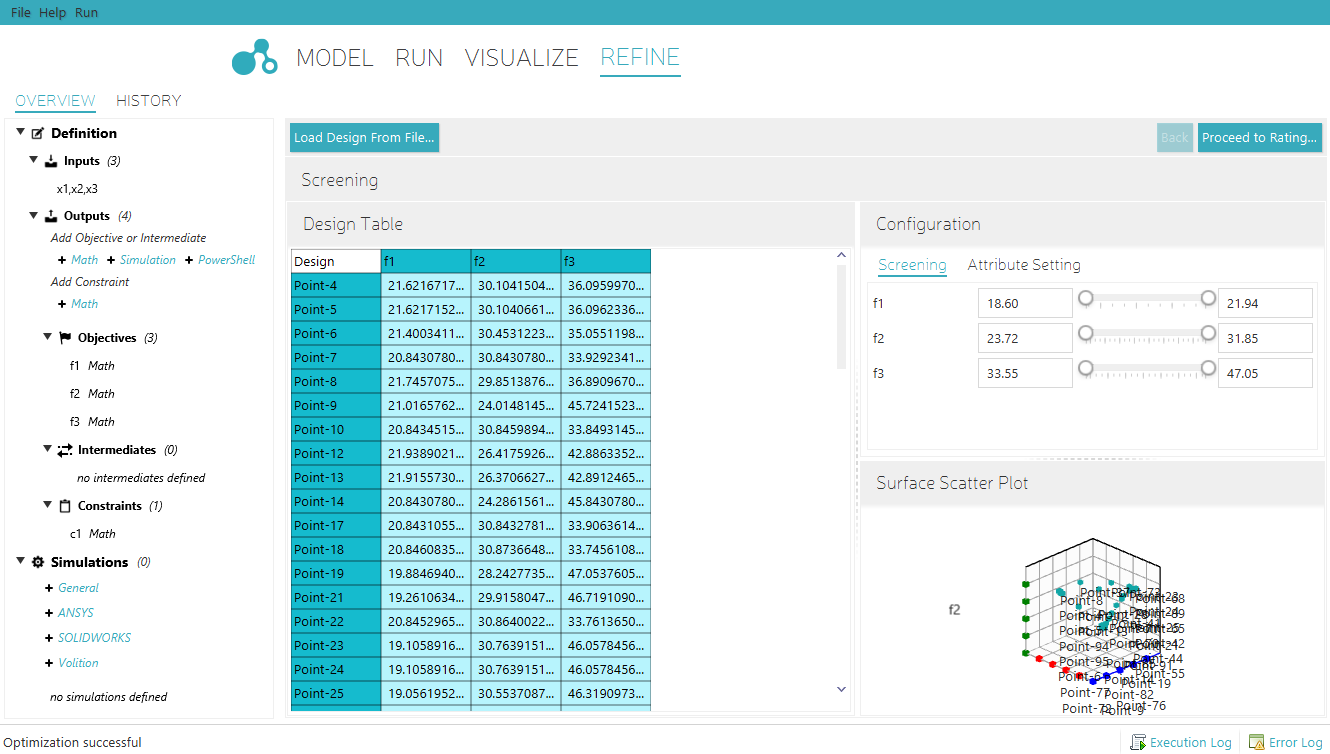The height and width of the screenshot is (754, 1330).
Task: Click the Intermediates arrows icon
Action: (65, 450)
